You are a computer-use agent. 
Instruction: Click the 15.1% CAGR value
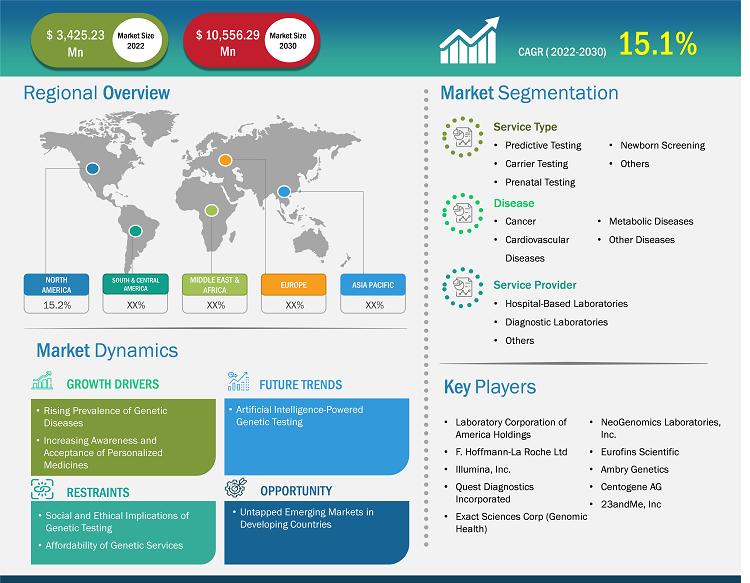658,44
